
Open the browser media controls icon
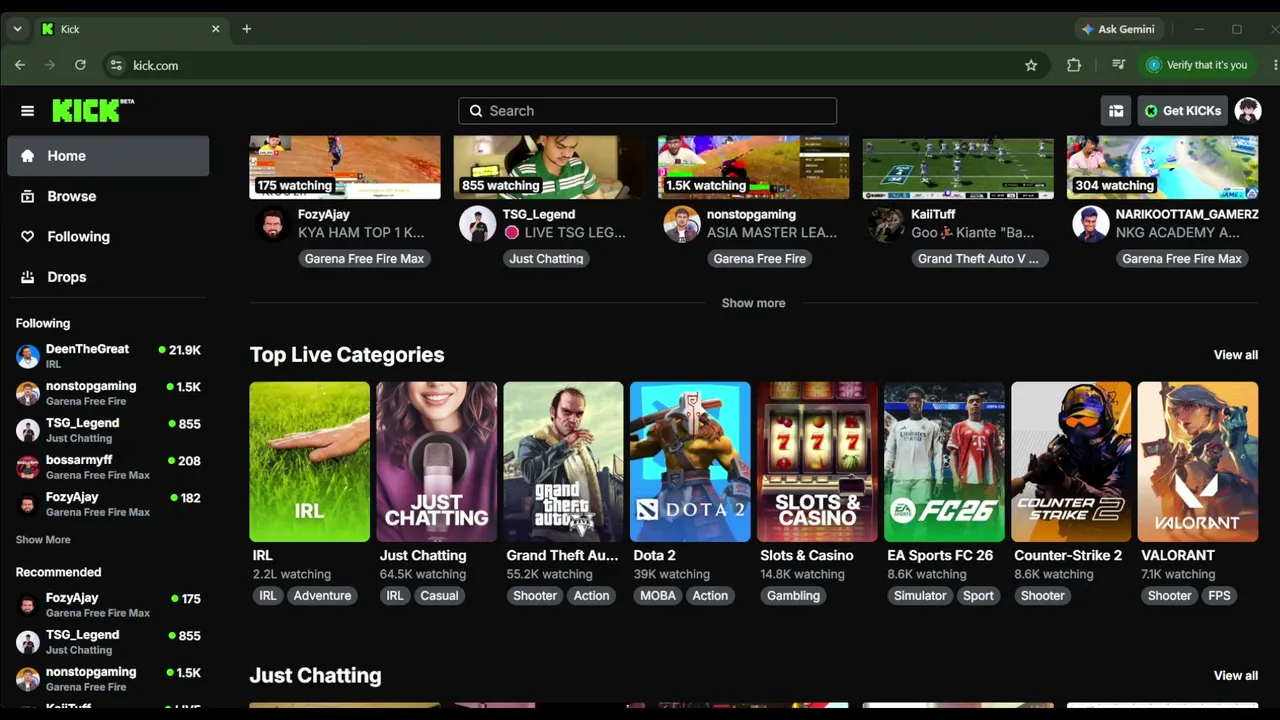tap(1118, 65)
